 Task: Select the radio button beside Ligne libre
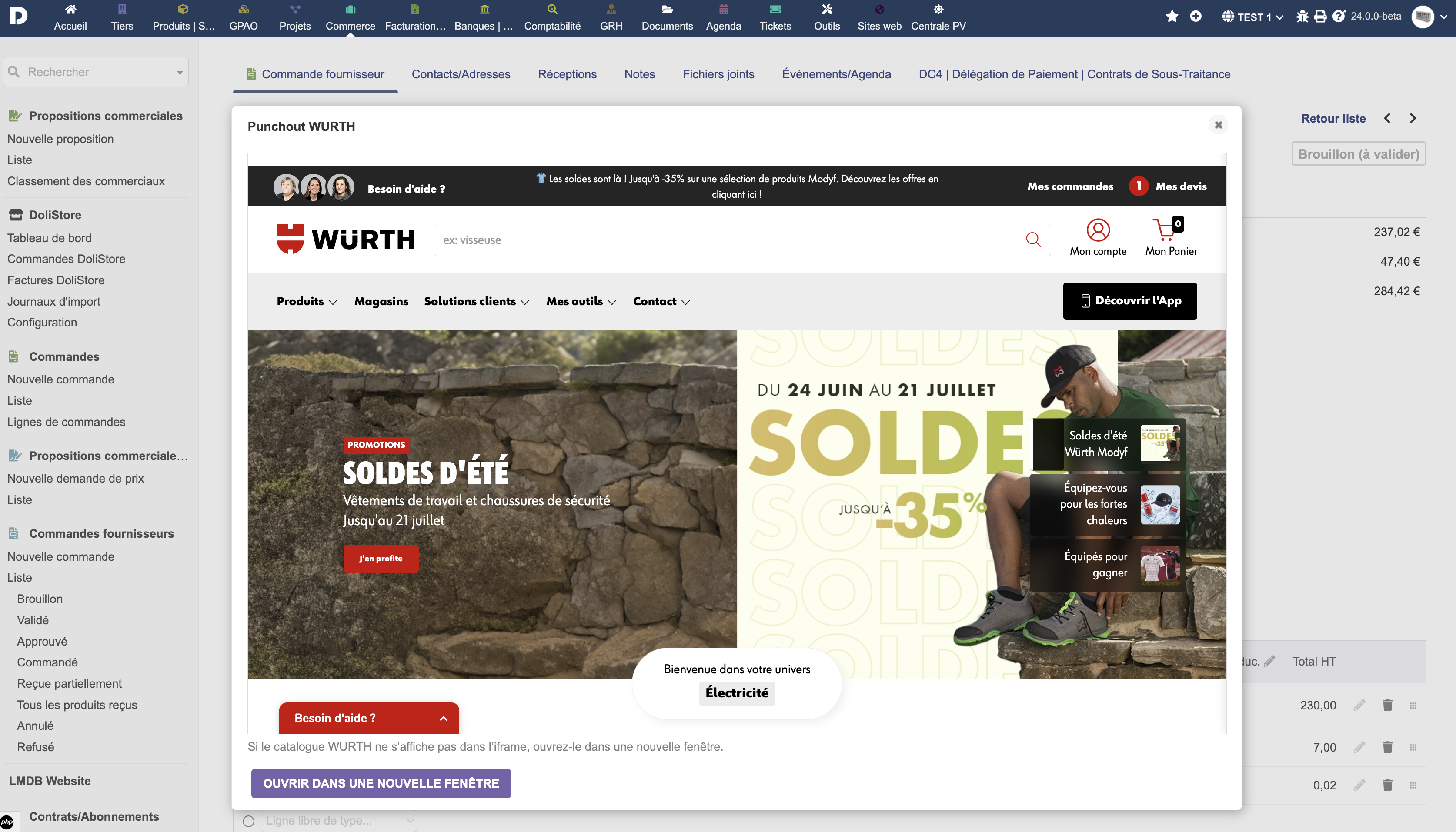click(248, 821)
